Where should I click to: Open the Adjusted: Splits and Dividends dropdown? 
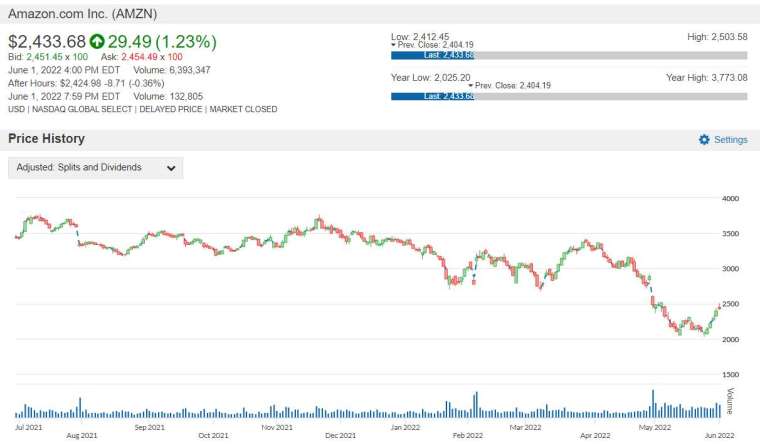95,168
